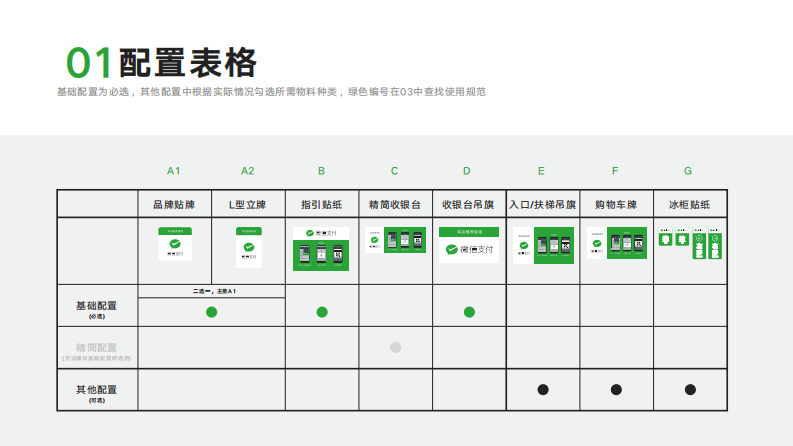Image resolution: width=793 pixels, height=446 pixels.
Task: Click the 其他配置 row header
Action: tap(97, 392)
